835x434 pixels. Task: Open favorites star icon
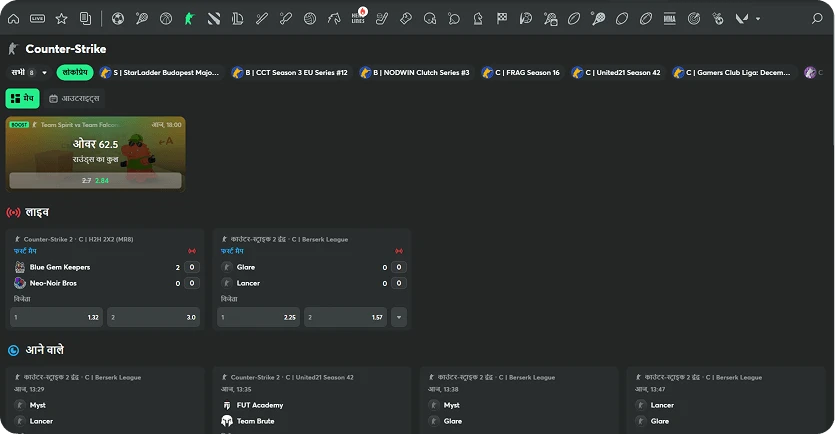61,18
